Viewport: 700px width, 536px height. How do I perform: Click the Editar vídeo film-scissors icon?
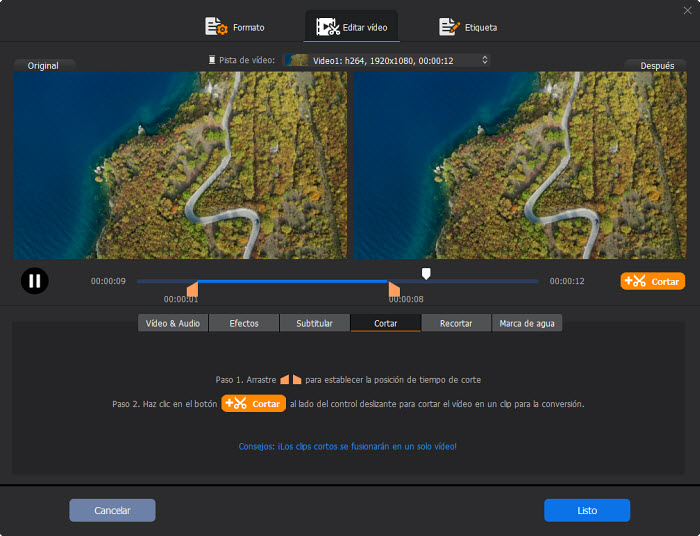328,27
